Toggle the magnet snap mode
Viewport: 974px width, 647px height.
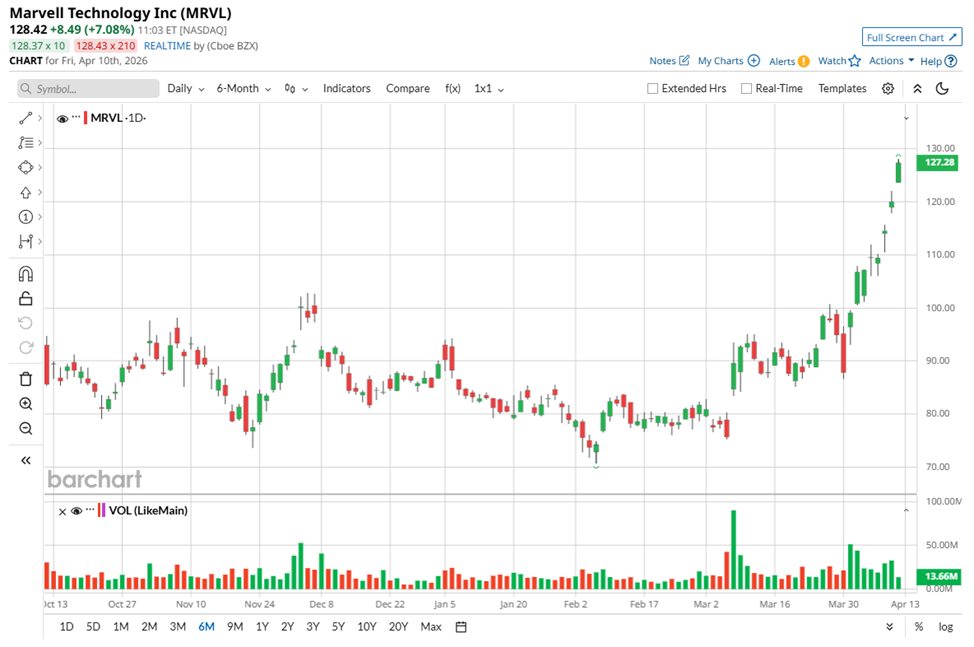pos(25,274)
